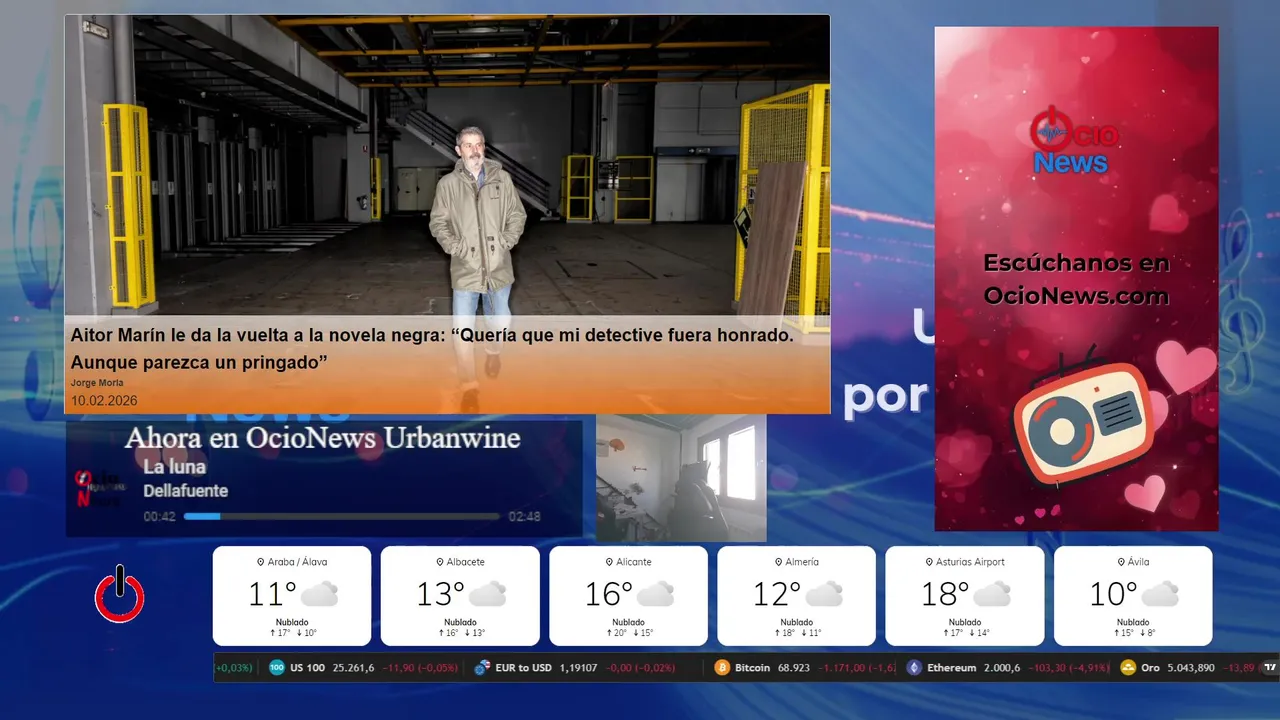Click the Bitcoin price 68.923
This screenshot has height=720, width=1280.
(x=793, y=667)
